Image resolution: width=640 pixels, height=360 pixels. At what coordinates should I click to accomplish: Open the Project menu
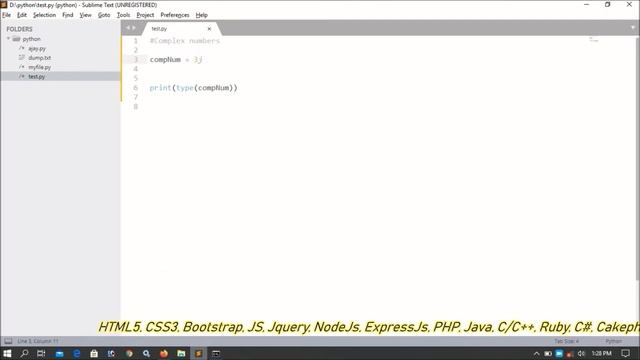click(x=145, y=15)
